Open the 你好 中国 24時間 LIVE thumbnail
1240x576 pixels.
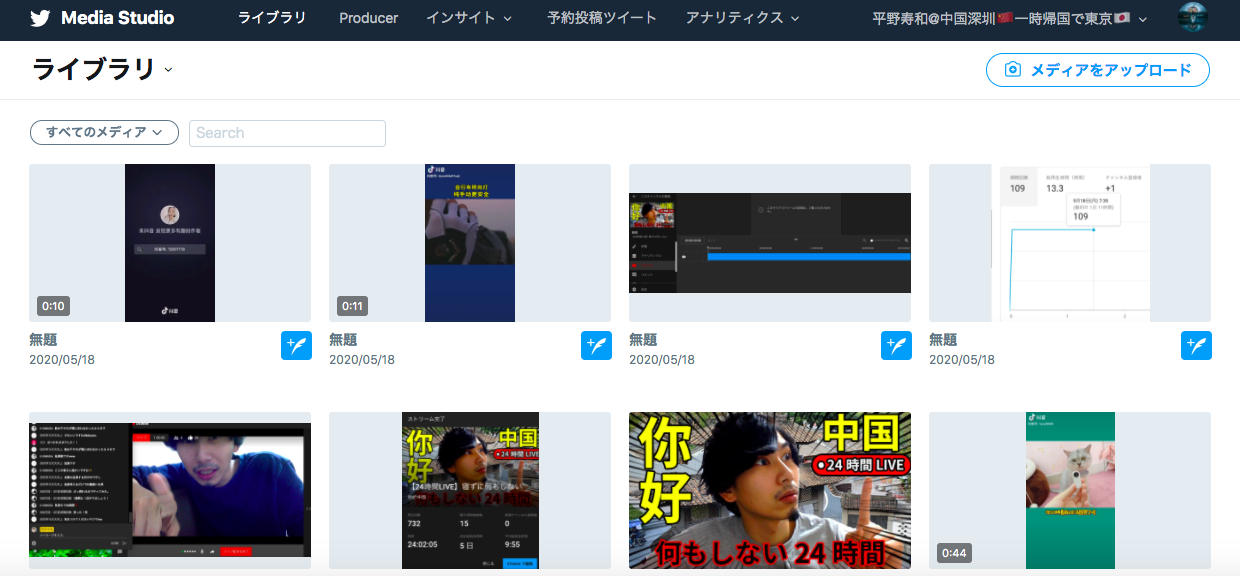770,490
